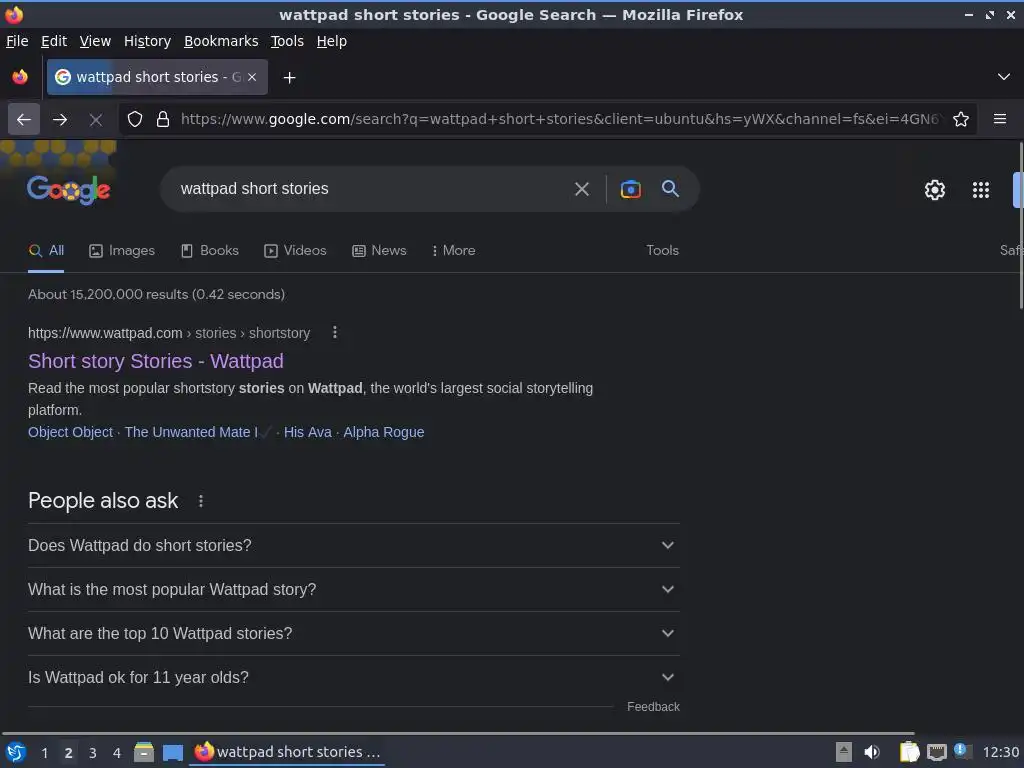The width and height of the screenshot is (1024, 768).
Task: Open a new tab with the plus button
Action: tap(289, 78)
